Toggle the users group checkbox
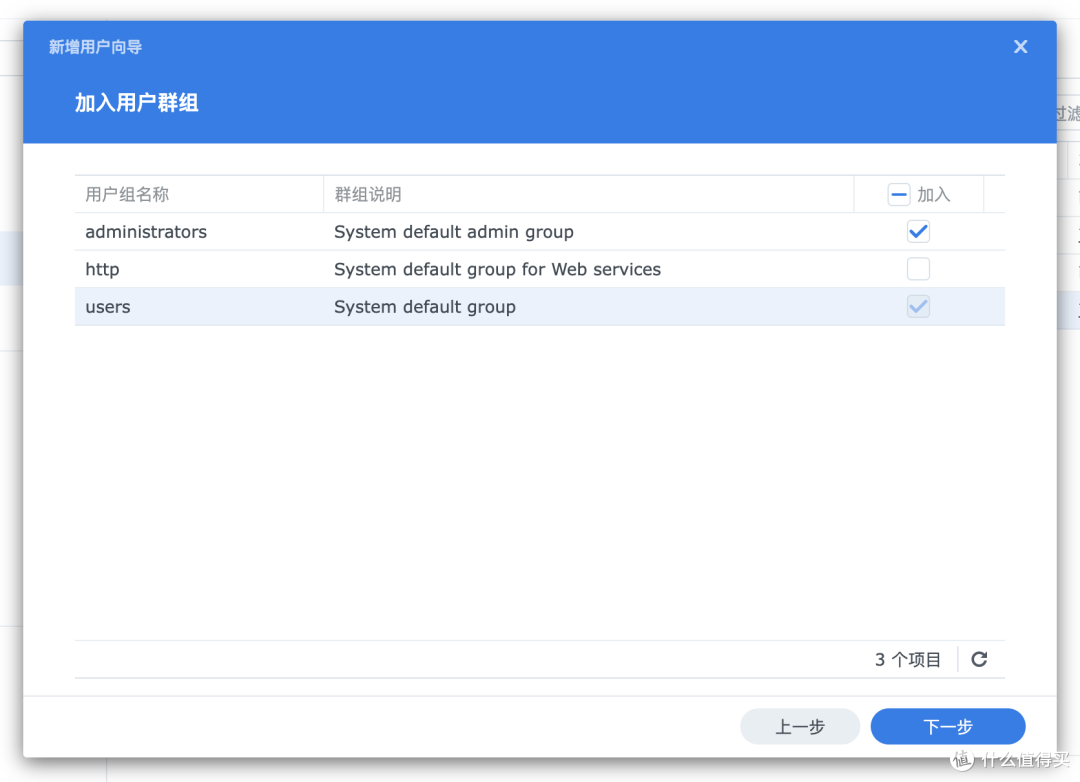1080x782 pixels. tap(918, 307)
